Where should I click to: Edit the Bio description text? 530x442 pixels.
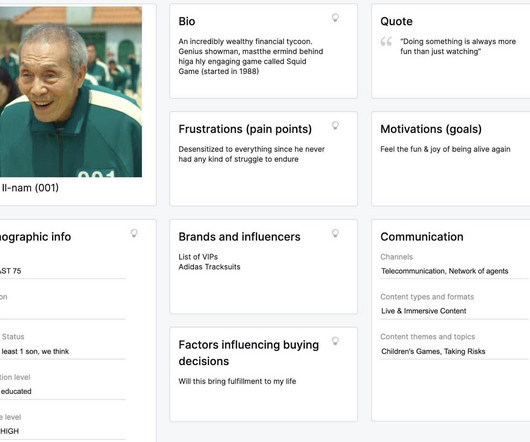point(251,56)
